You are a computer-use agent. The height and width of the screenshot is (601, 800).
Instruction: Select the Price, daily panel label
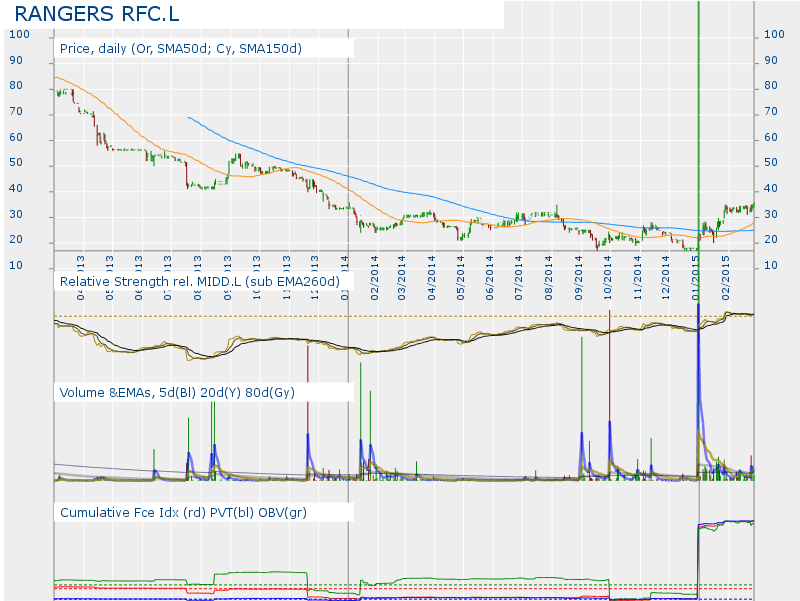(x=180, y=48)
